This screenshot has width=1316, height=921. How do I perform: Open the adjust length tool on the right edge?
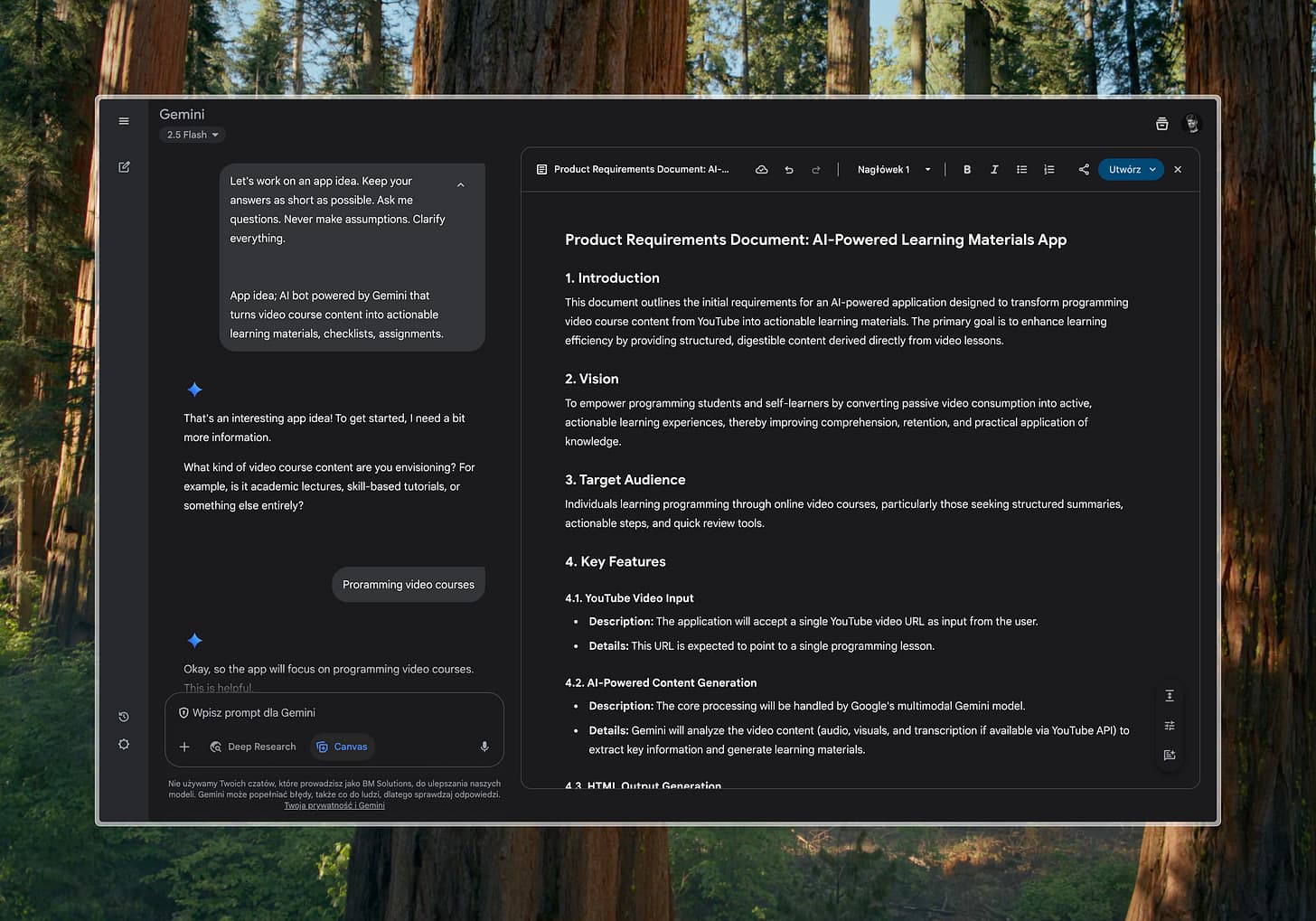coord(1169,696)
